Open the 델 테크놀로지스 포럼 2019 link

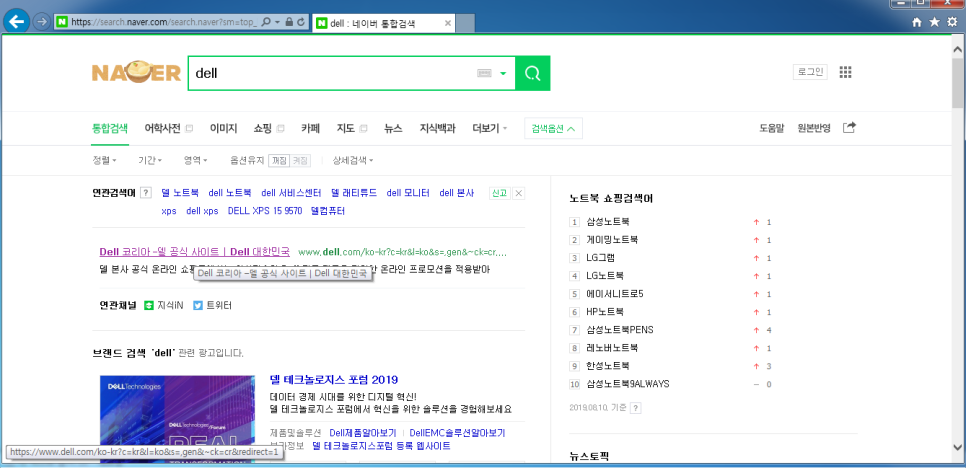point(334,379)
